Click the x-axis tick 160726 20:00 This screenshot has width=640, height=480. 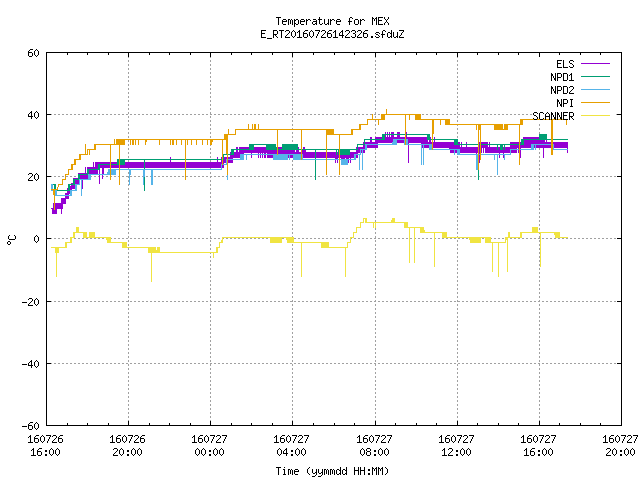127,445
